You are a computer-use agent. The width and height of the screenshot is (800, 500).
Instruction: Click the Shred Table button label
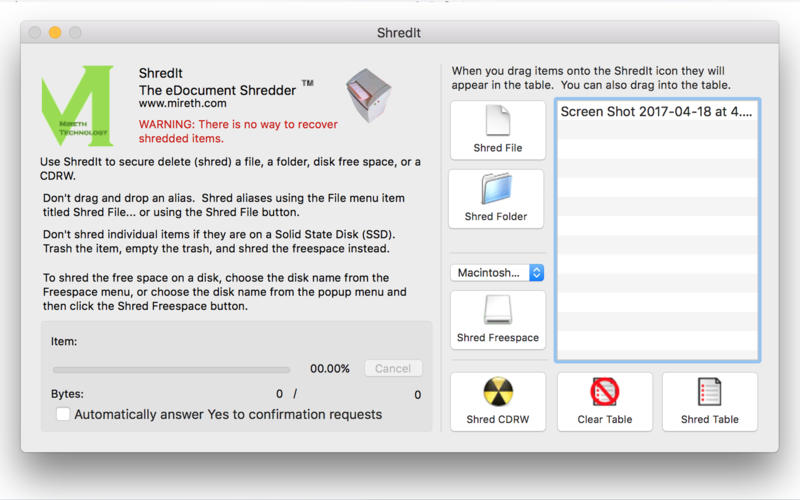[x=710, y=419]
